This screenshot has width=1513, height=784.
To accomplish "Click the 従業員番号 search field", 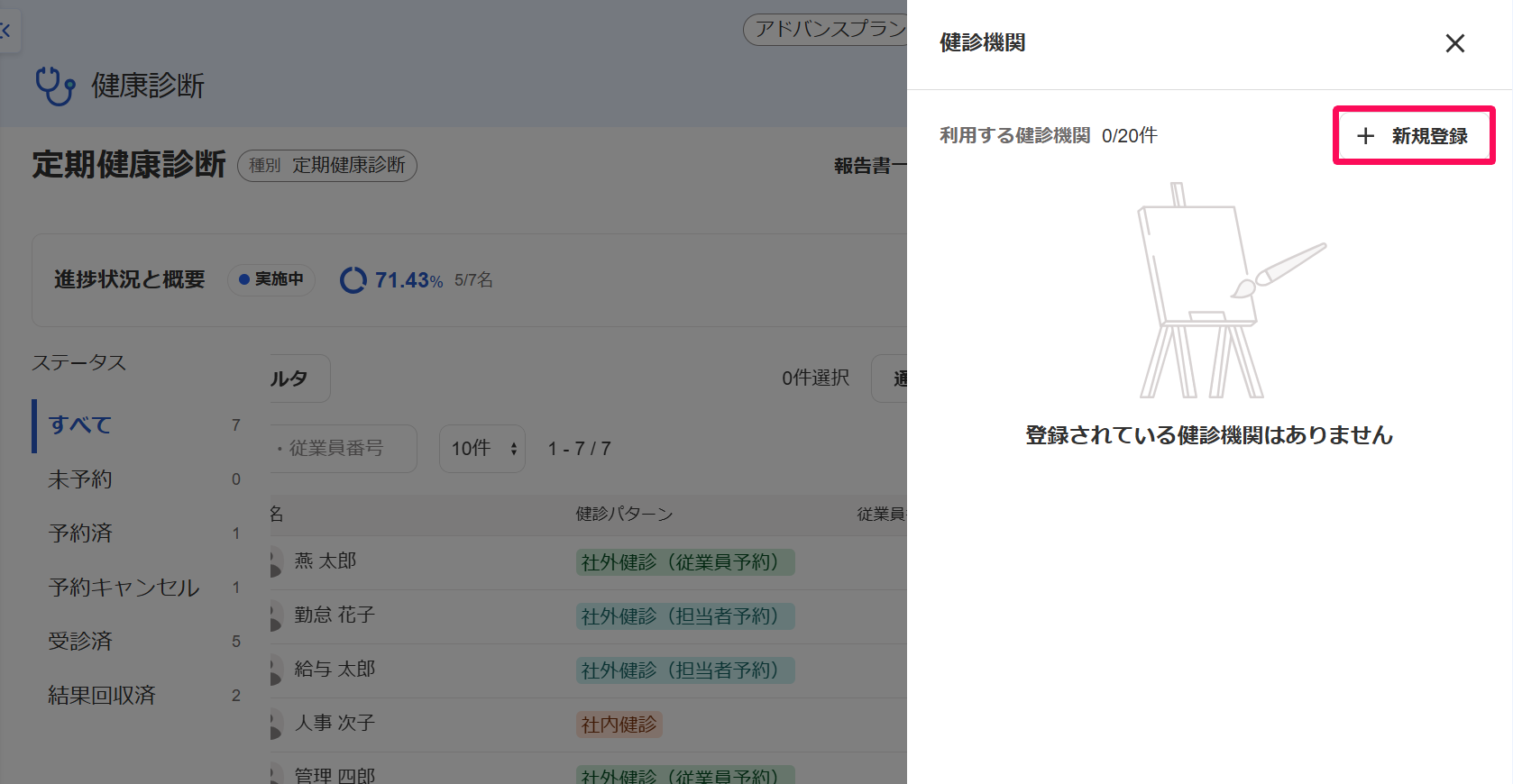I will (343, 449).
